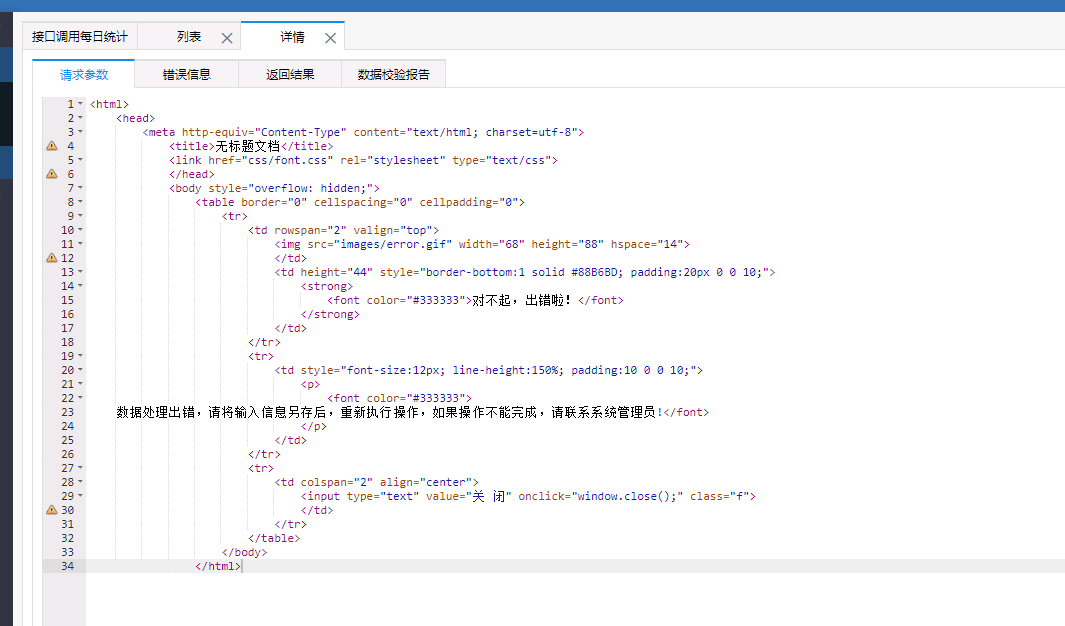Open the 接口调用每日统计 tab
Screen dimensions: 1065x626
(79, 37)
